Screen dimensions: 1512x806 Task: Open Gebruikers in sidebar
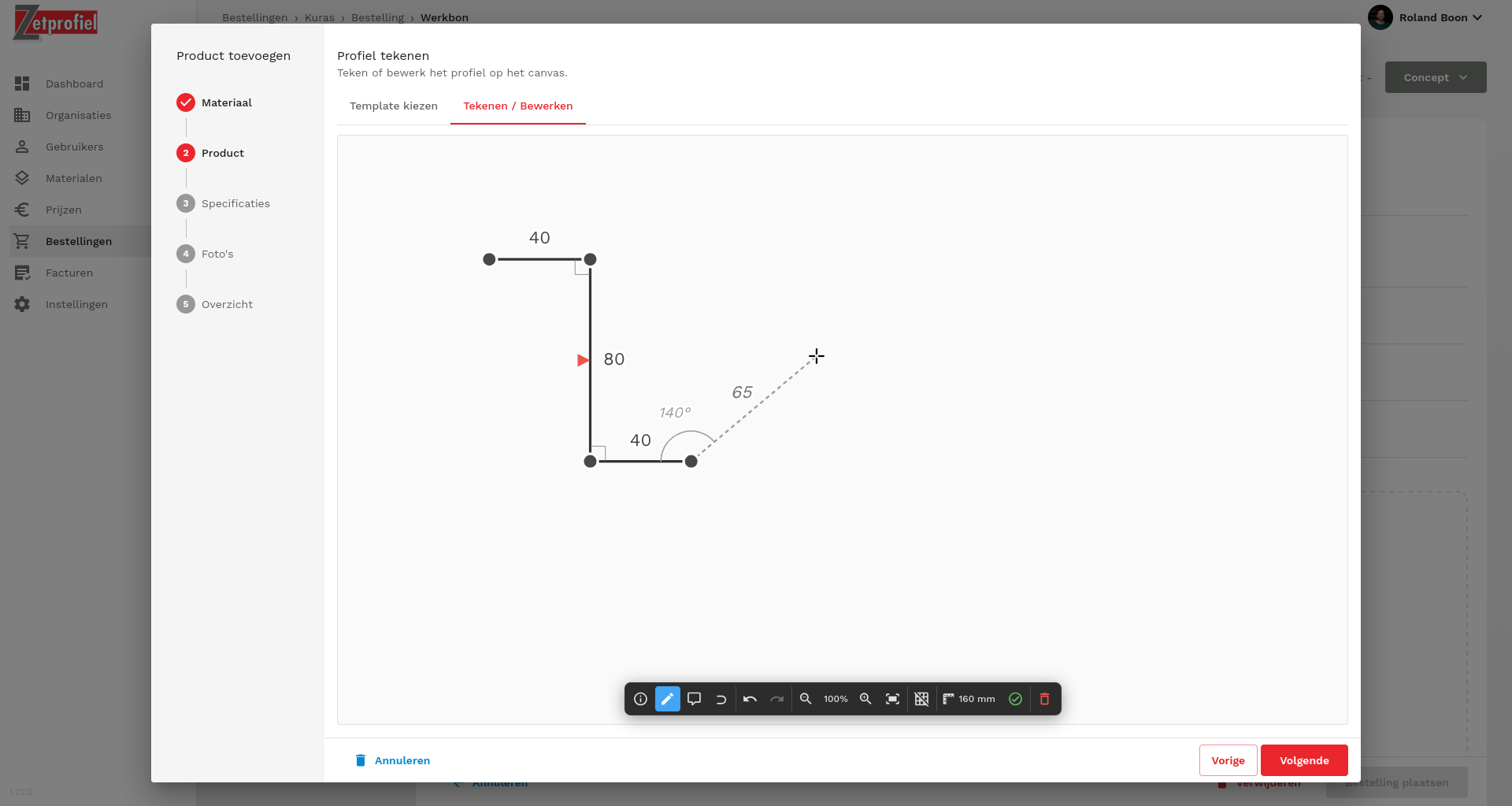pyautogui.click(x=74, y=147)
